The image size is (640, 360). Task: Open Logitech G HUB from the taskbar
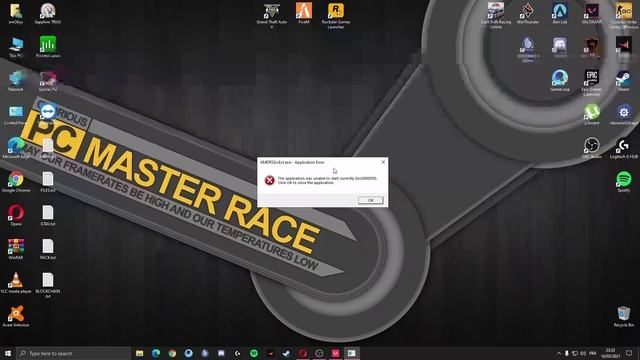238,353
